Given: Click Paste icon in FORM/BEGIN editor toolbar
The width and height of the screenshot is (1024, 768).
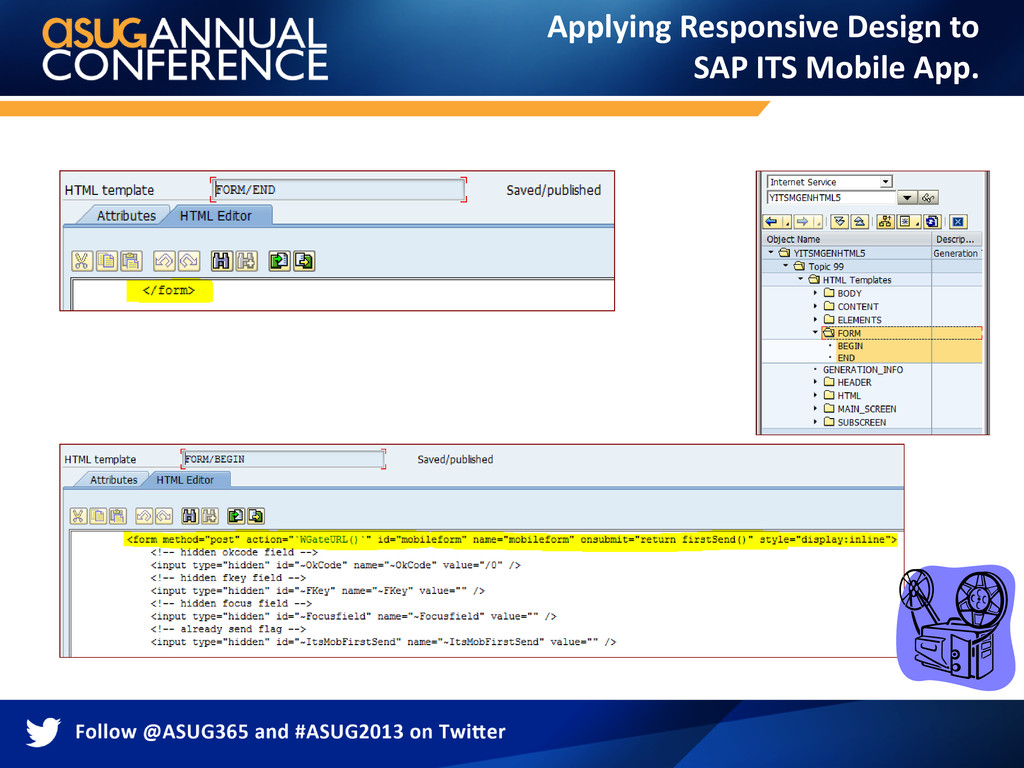Looking at the screenshot, I should coord(118,516).
